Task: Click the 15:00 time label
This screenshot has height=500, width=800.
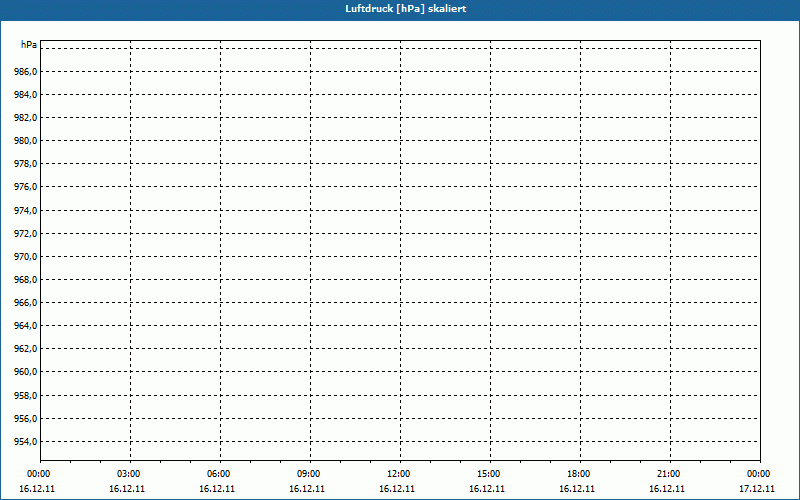Action: [x=489, y=474]
